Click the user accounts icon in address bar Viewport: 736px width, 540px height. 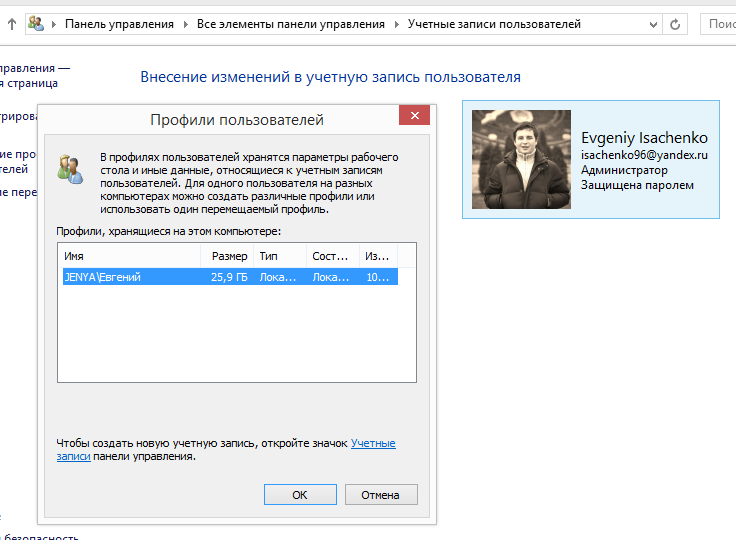[x=36, y=23]
